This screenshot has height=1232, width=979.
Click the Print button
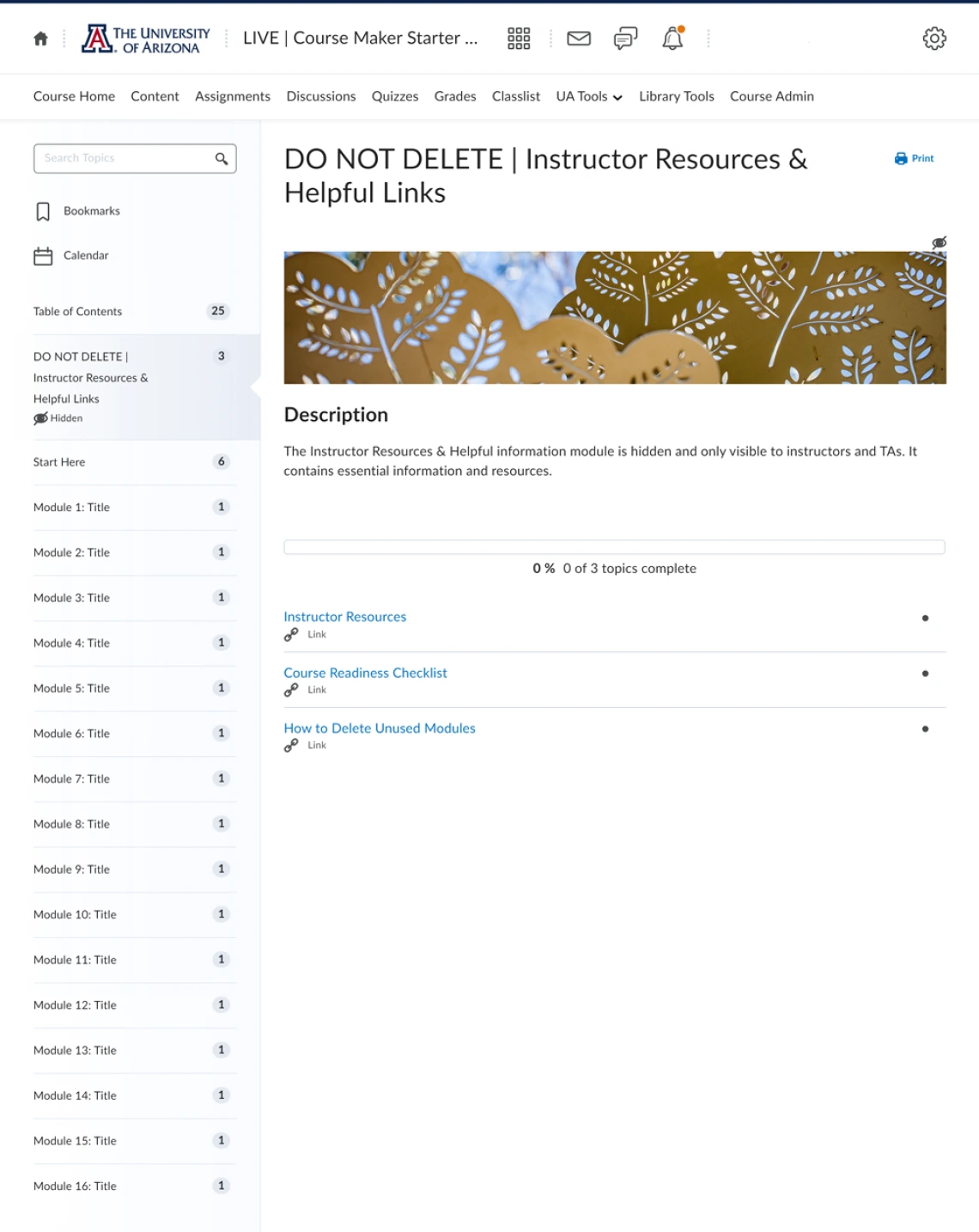pos(914,159)
